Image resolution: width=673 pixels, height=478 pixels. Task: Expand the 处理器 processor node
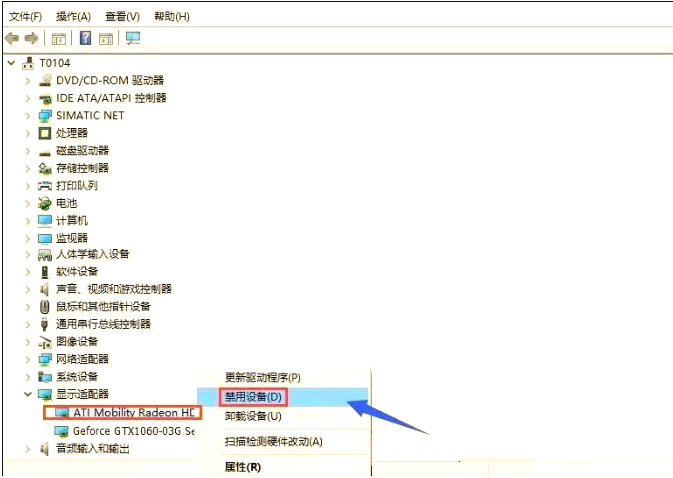[x=28, y=133]
